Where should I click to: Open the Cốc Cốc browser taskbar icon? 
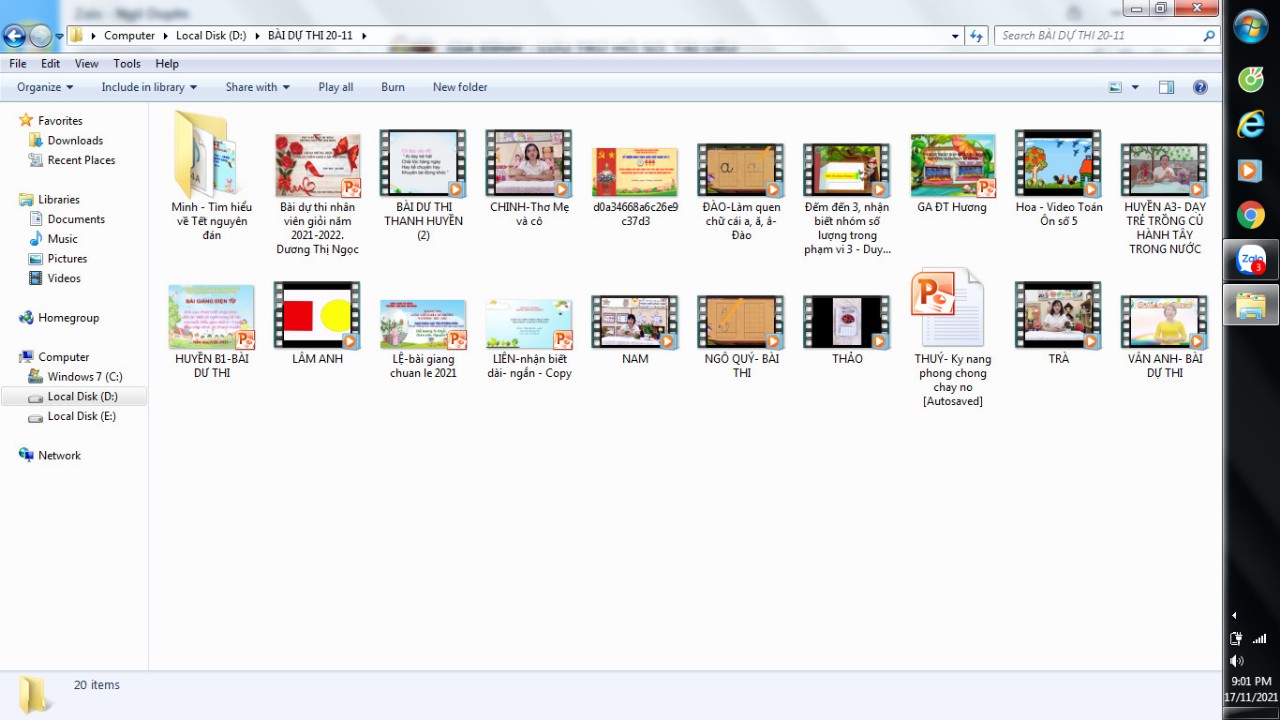pyautogui.click(x=1251, y=78)
